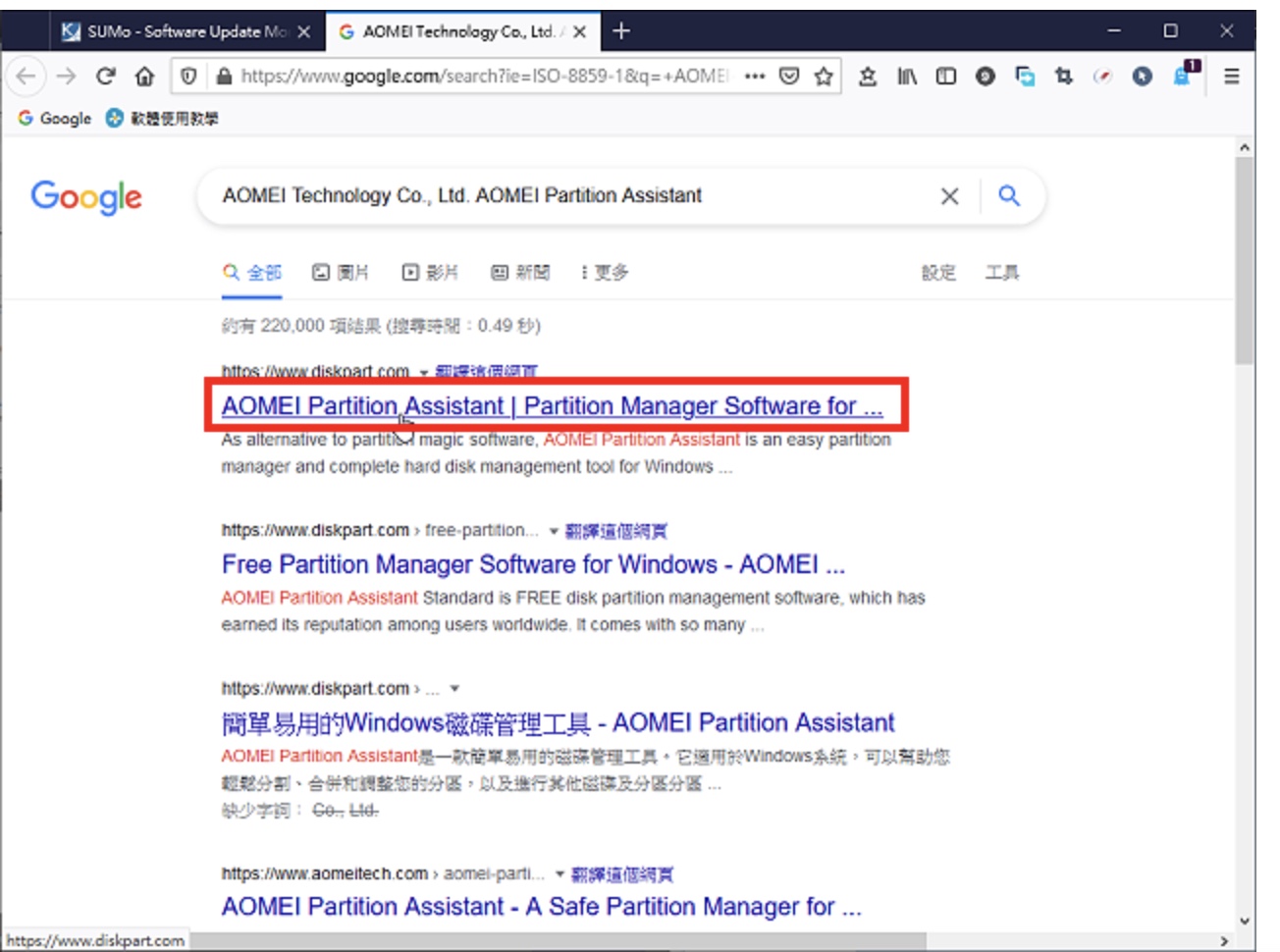
Task: Open Free Partition Manager Software for Windows link
Action: tap(533, 564)
